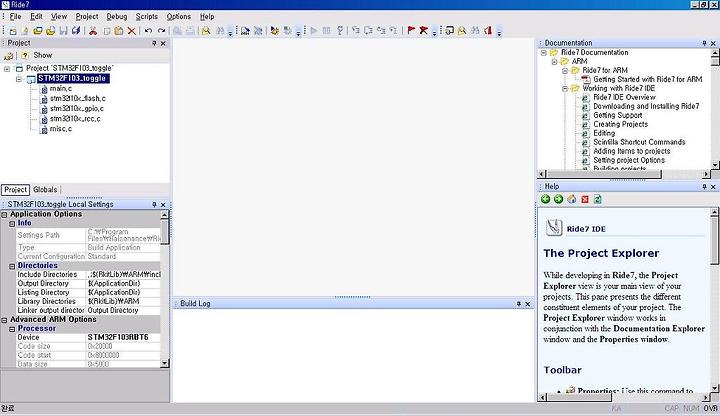The image size is (720, 416).
Task: Click the Help forward green arrow
Action: [x=558, y=199]
